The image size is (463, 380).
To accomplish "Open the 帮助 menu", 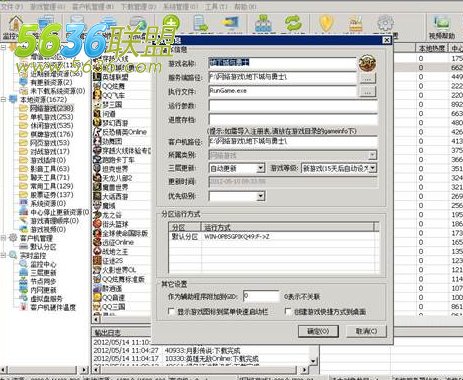I will tap(245, 6).
